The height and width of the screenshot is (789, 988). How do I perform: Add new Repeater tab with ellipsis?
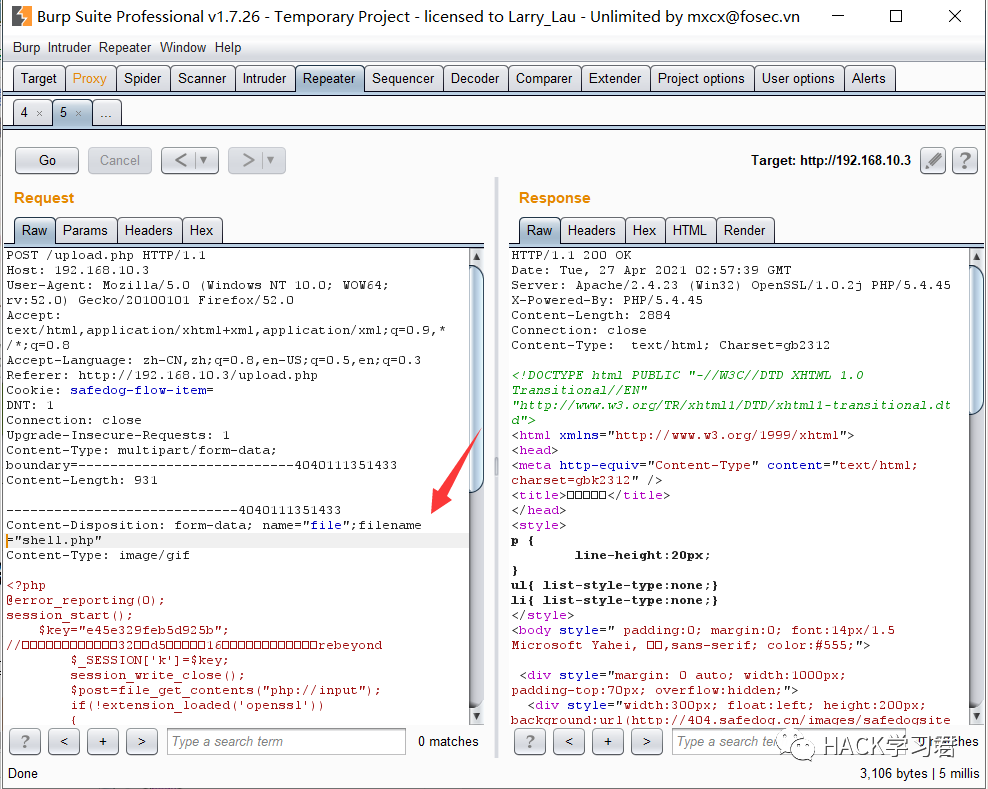[106, 113]
